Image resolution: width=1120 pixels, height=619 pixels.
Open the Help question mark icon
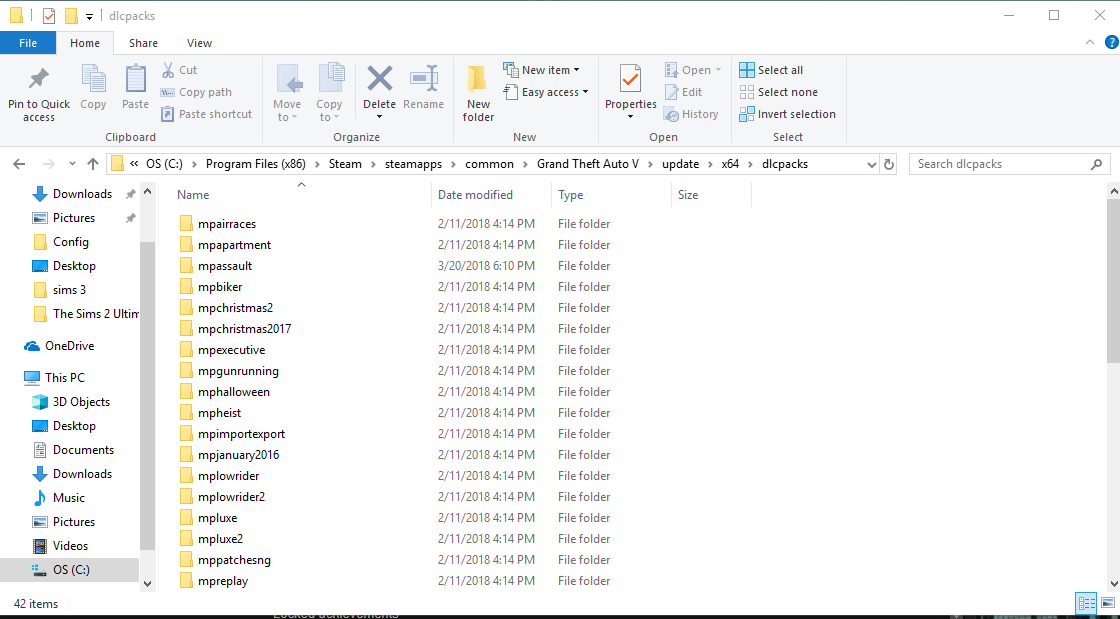1111,43
